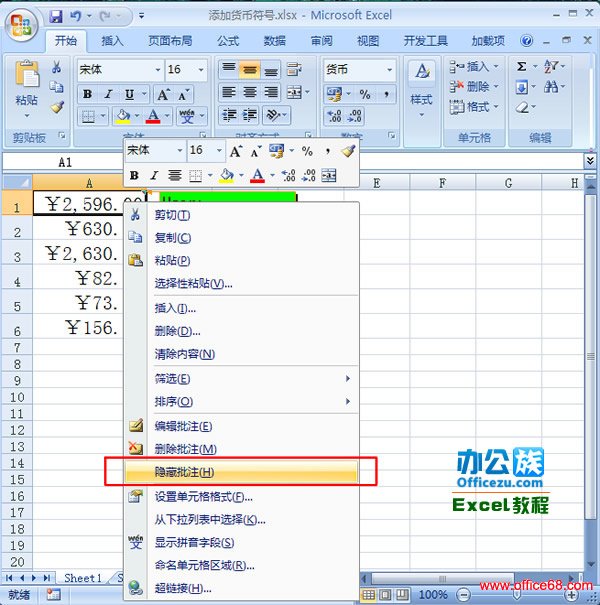Choose 删除批注(M) in context menu

241,449
